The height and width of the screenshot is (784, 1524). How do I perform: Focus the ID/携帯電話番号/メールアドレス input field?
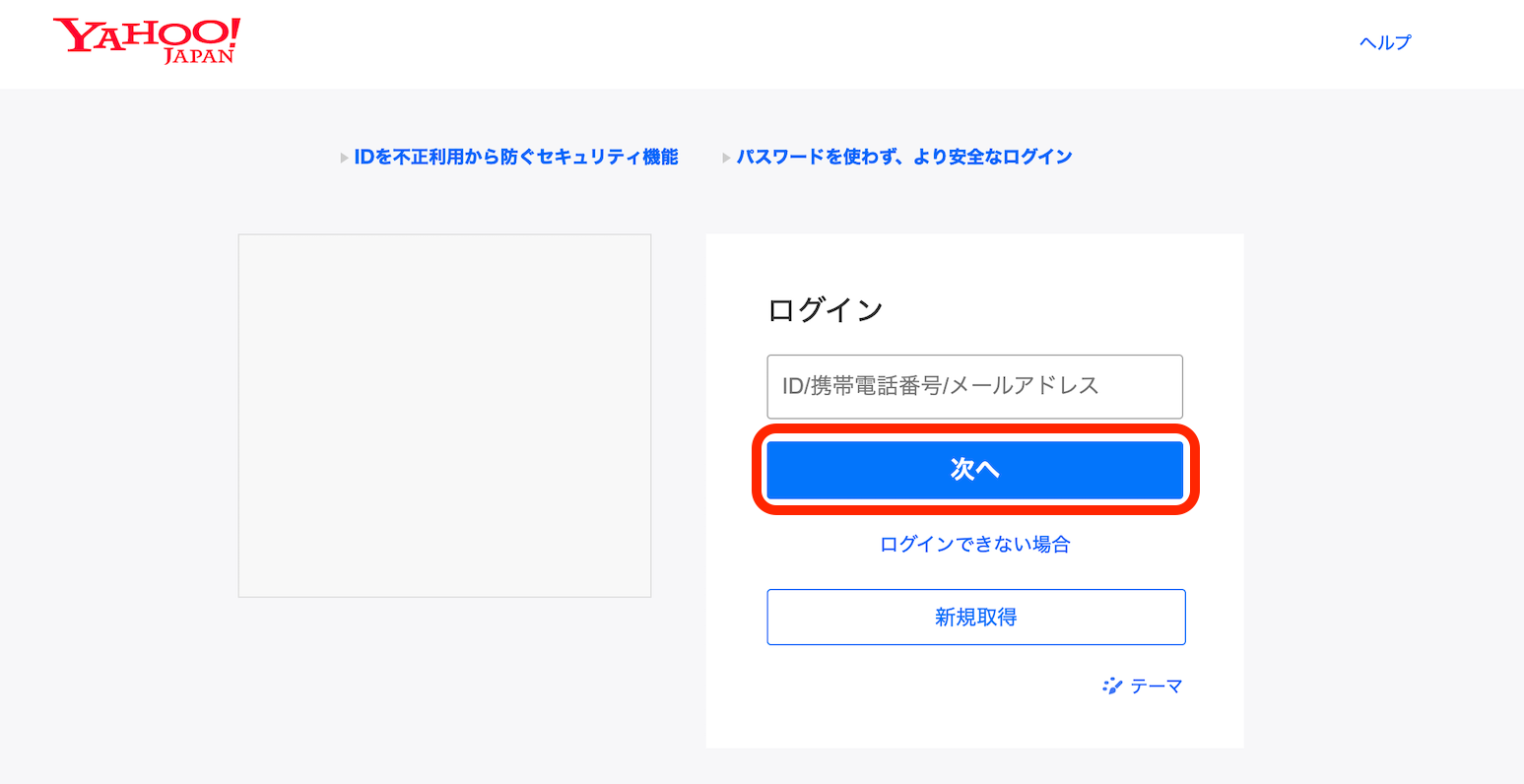point(974,386)
